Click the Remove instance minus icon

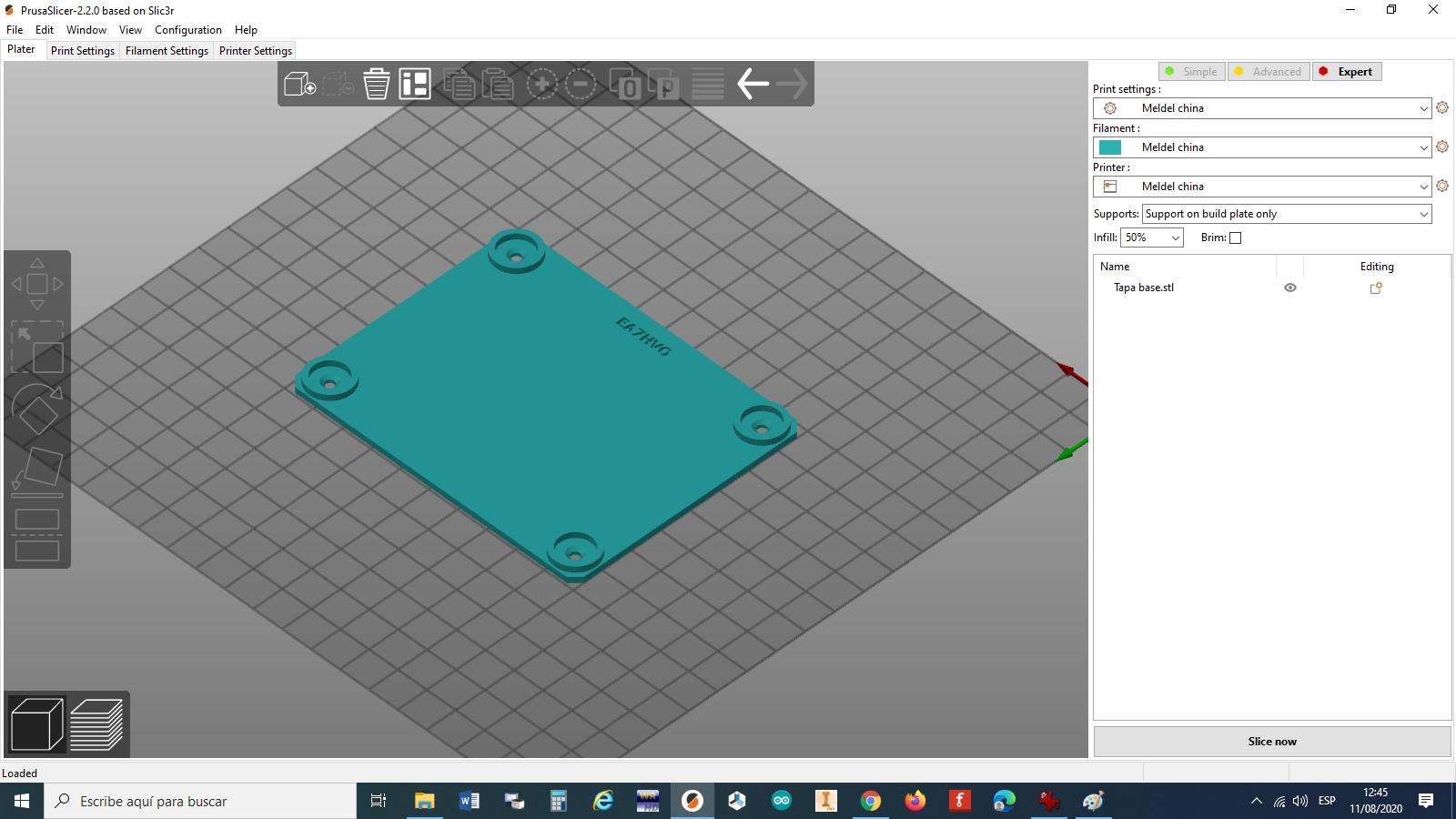click(x=581, y=85)
